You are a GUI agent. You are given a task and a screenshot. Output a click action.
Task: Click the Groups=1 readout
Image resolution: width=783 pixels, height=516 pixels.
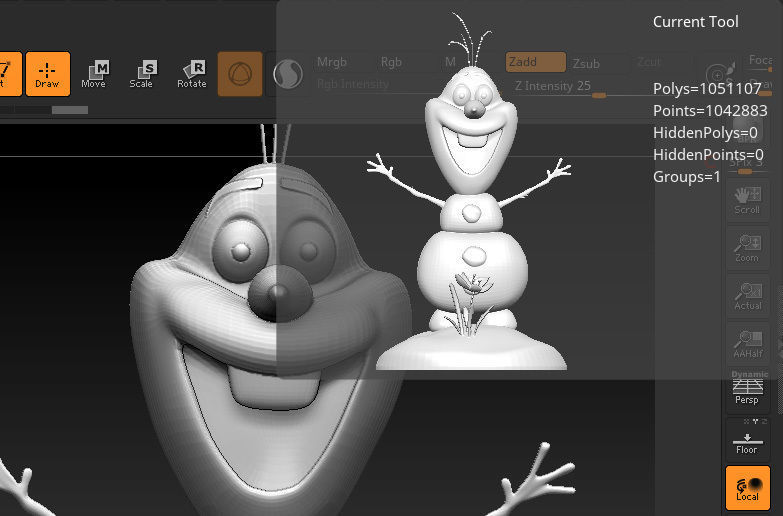click(x=687, y=176)
